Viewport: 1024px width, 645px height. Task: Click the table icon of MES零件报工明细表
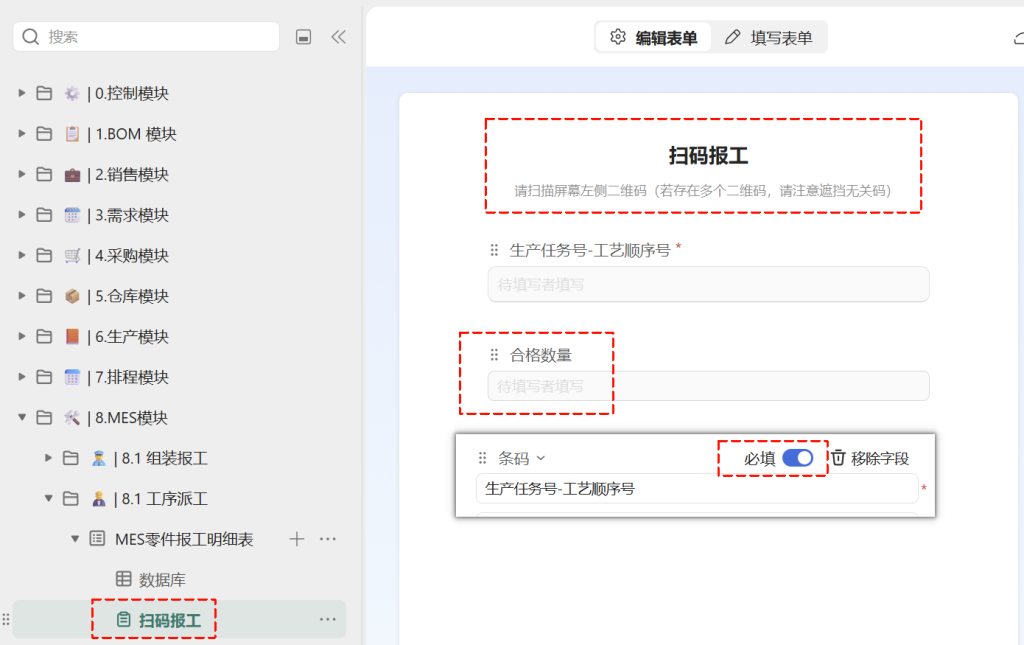(97, 539)
